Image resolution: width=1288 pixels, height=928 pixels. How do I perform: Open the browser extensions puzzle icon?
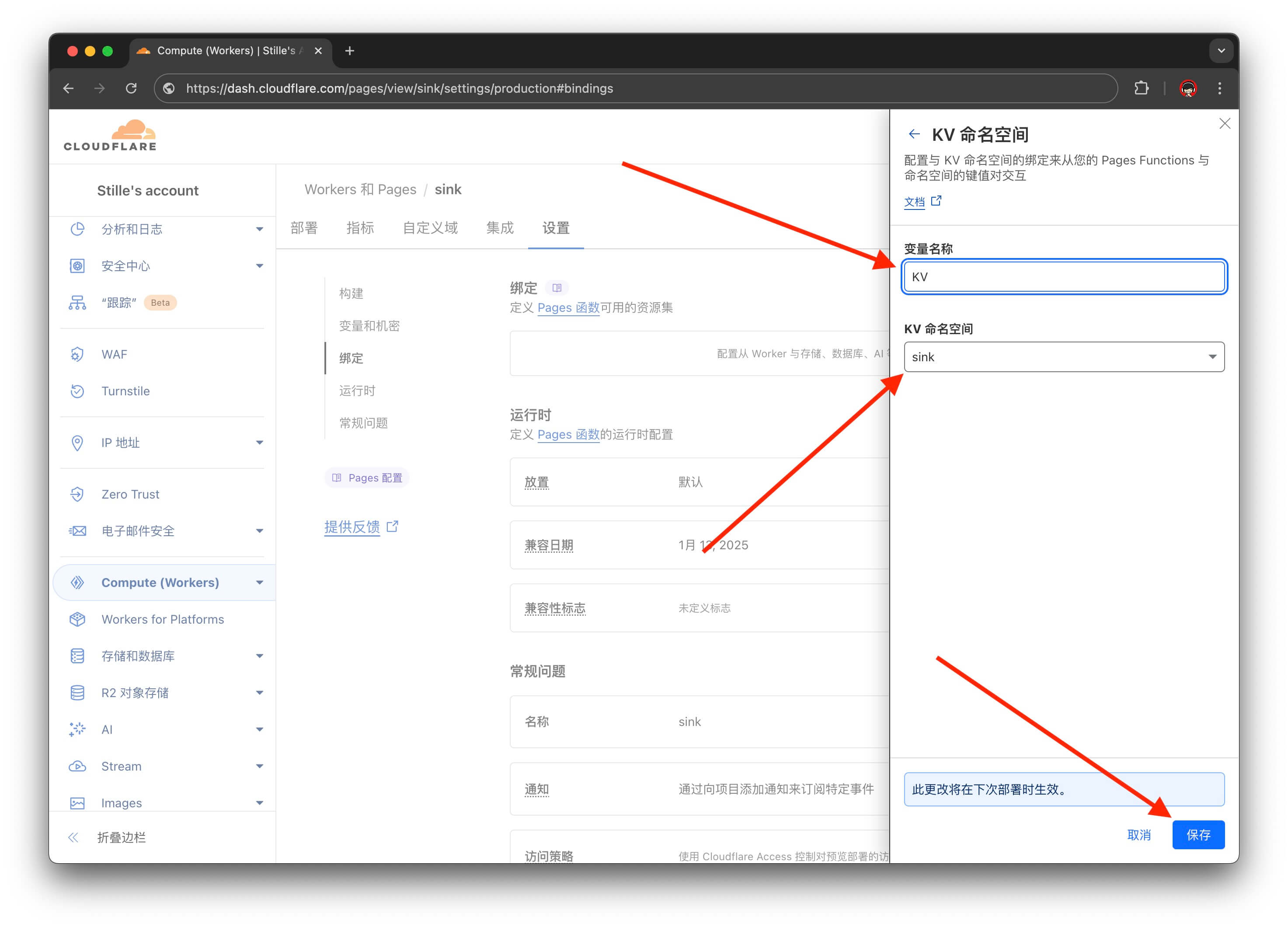click(1141, 89)
